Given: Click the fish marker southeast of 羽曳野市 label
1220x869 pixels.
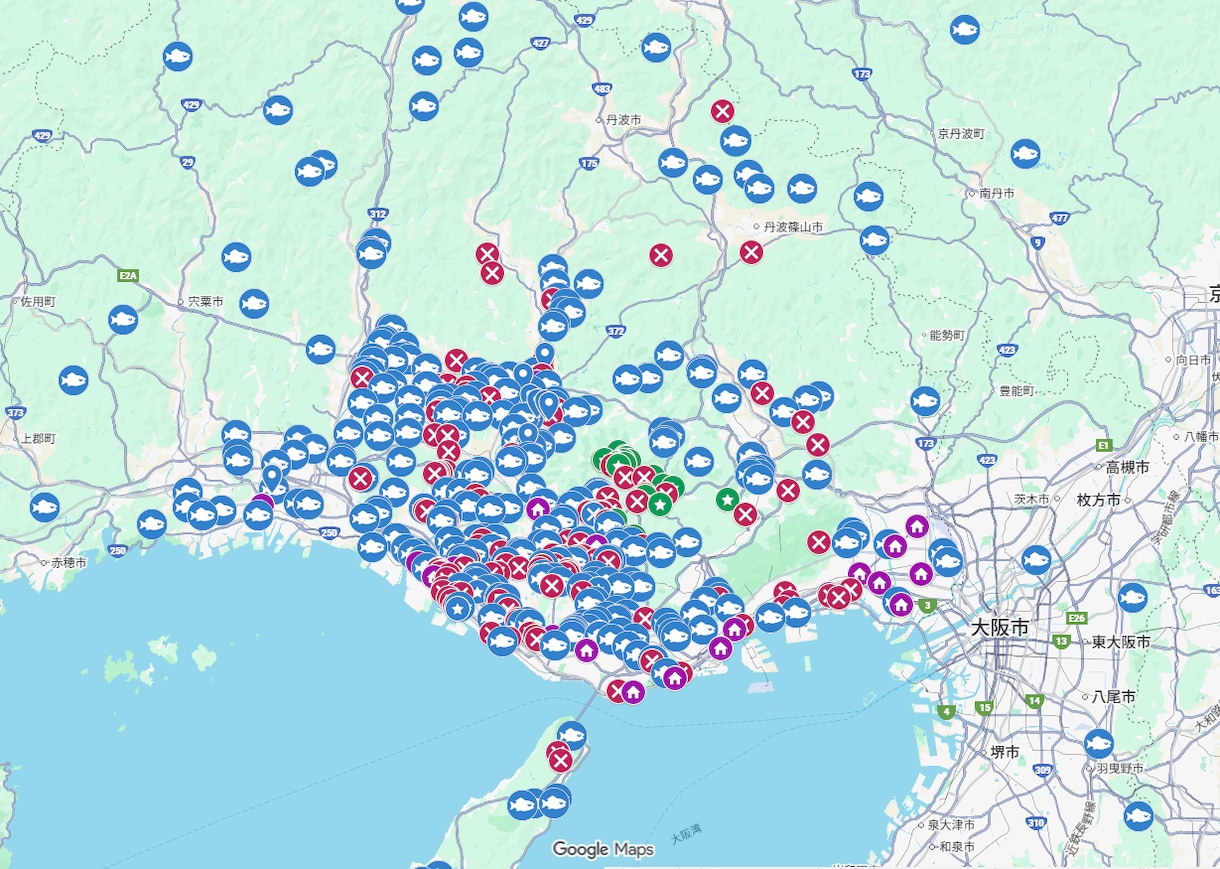Looking at the screenshot, I should tap(1138, 816).
